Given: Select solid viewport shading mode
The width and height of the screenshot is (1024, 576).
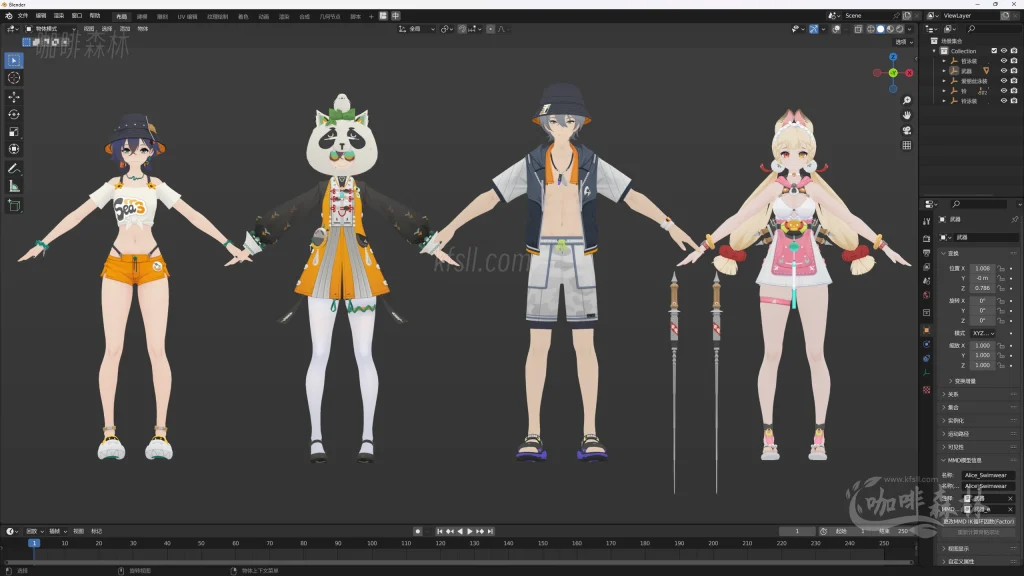Looking at the screenshot, I should tap(880, 29).
